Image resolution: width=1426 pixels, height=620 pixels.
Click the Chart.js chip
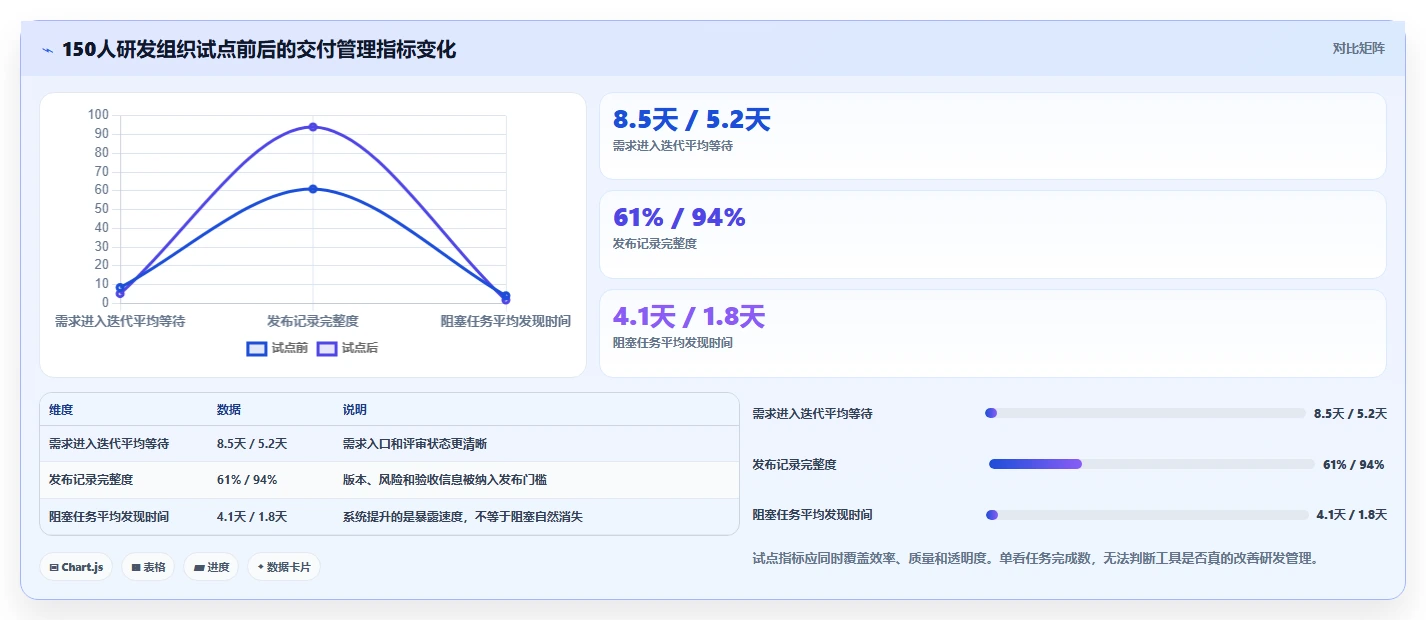point(77,567)
